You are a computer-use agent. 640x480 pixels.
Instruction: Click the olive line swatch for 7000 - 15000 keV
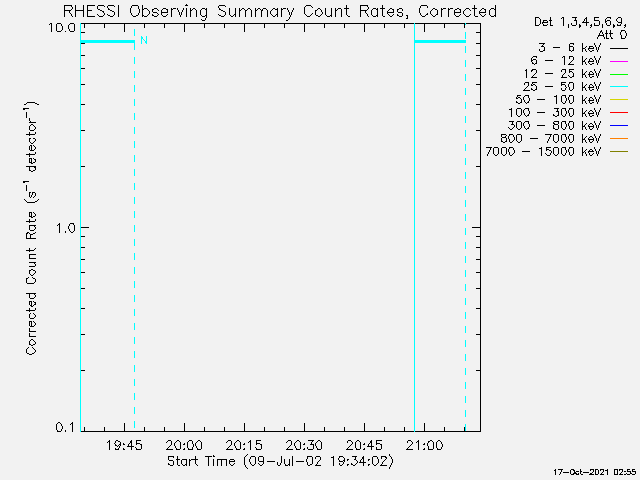(x=619, y=152)
